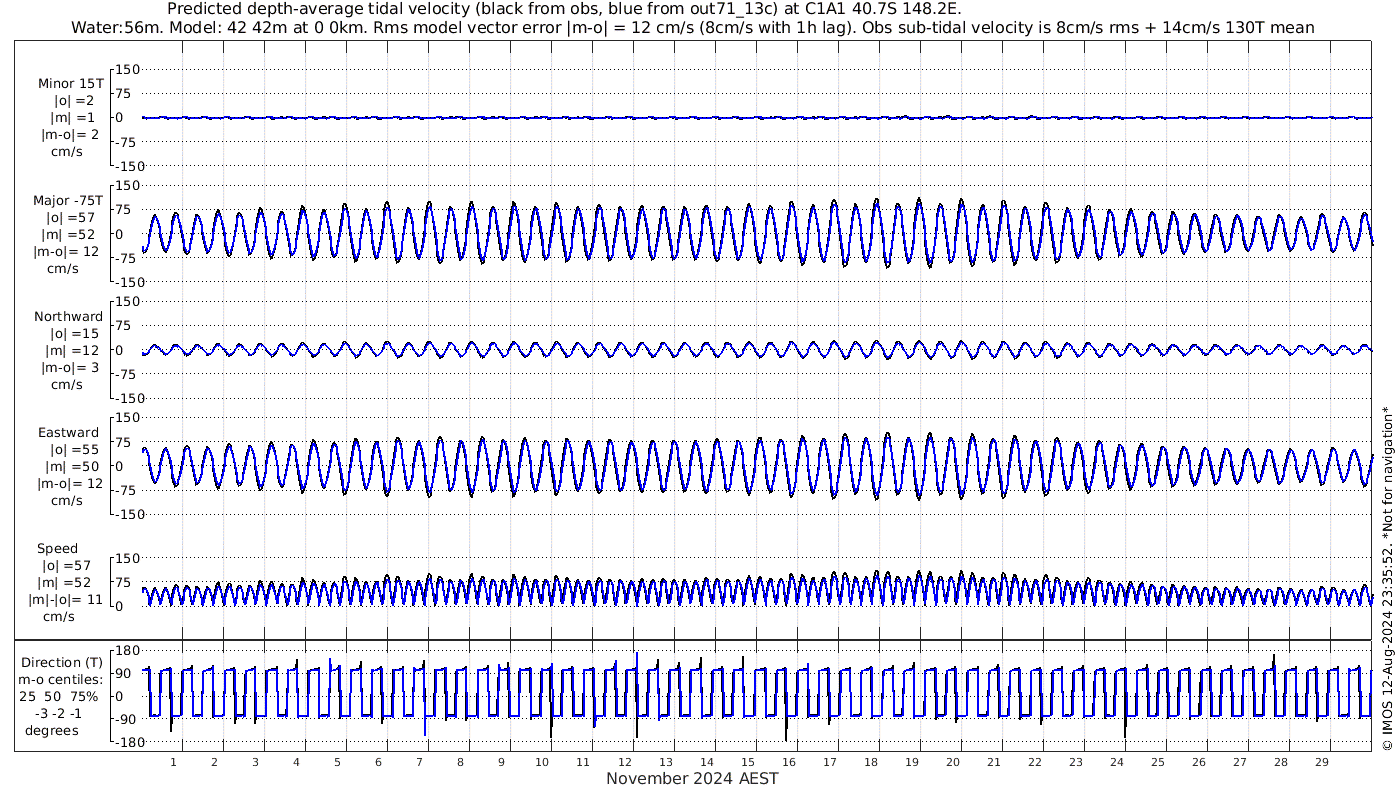Click the 'Speed' panel label

[x=57, y=549]
